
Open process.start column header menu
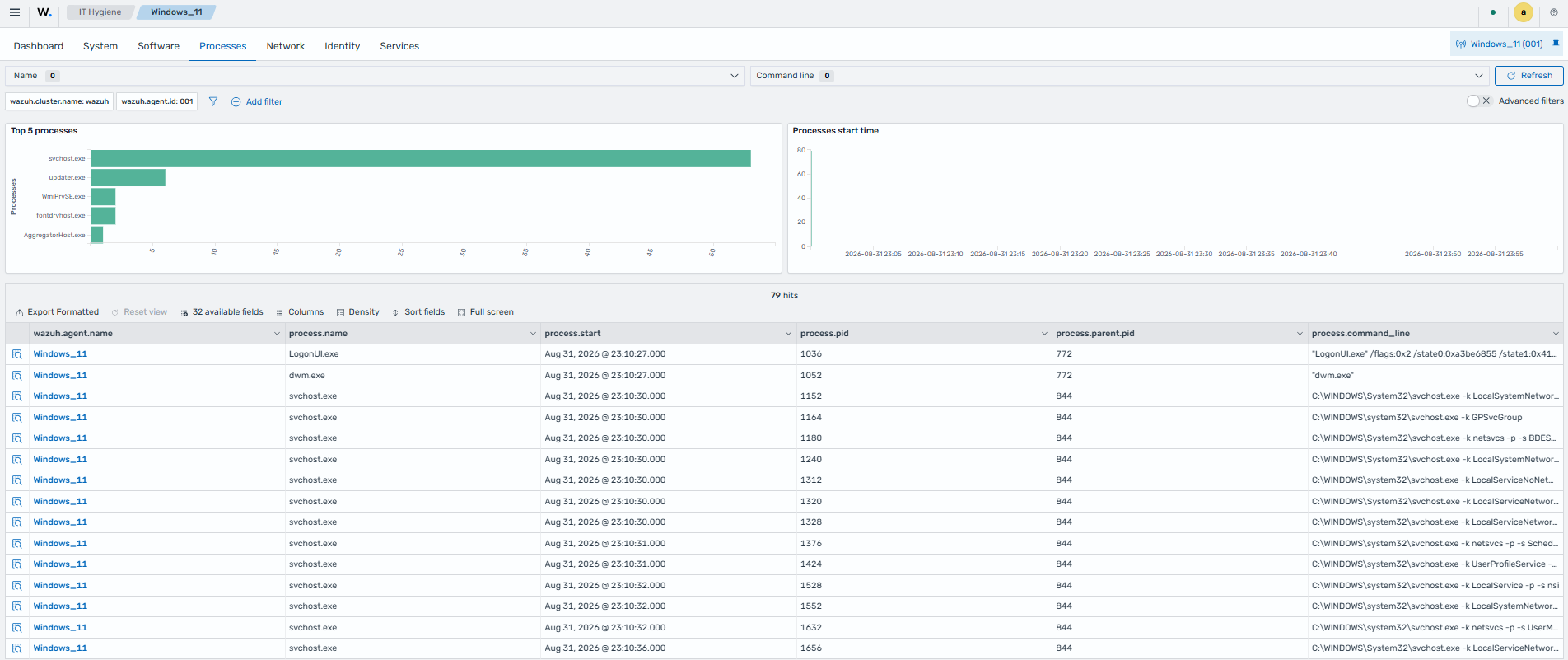click(788, 334)
